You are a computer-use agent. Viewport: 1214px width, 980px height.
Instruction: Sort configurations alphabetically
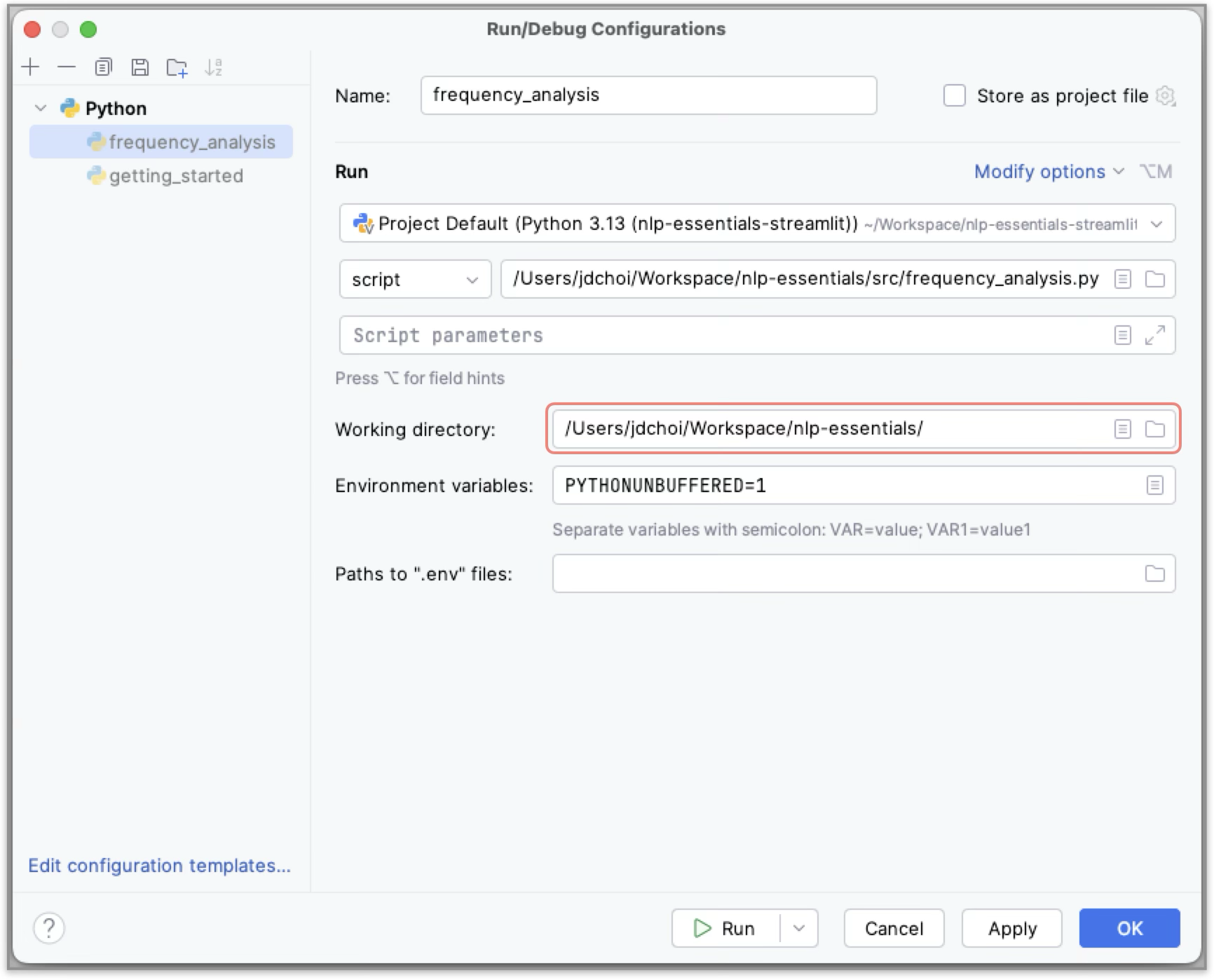pos(214,67)
